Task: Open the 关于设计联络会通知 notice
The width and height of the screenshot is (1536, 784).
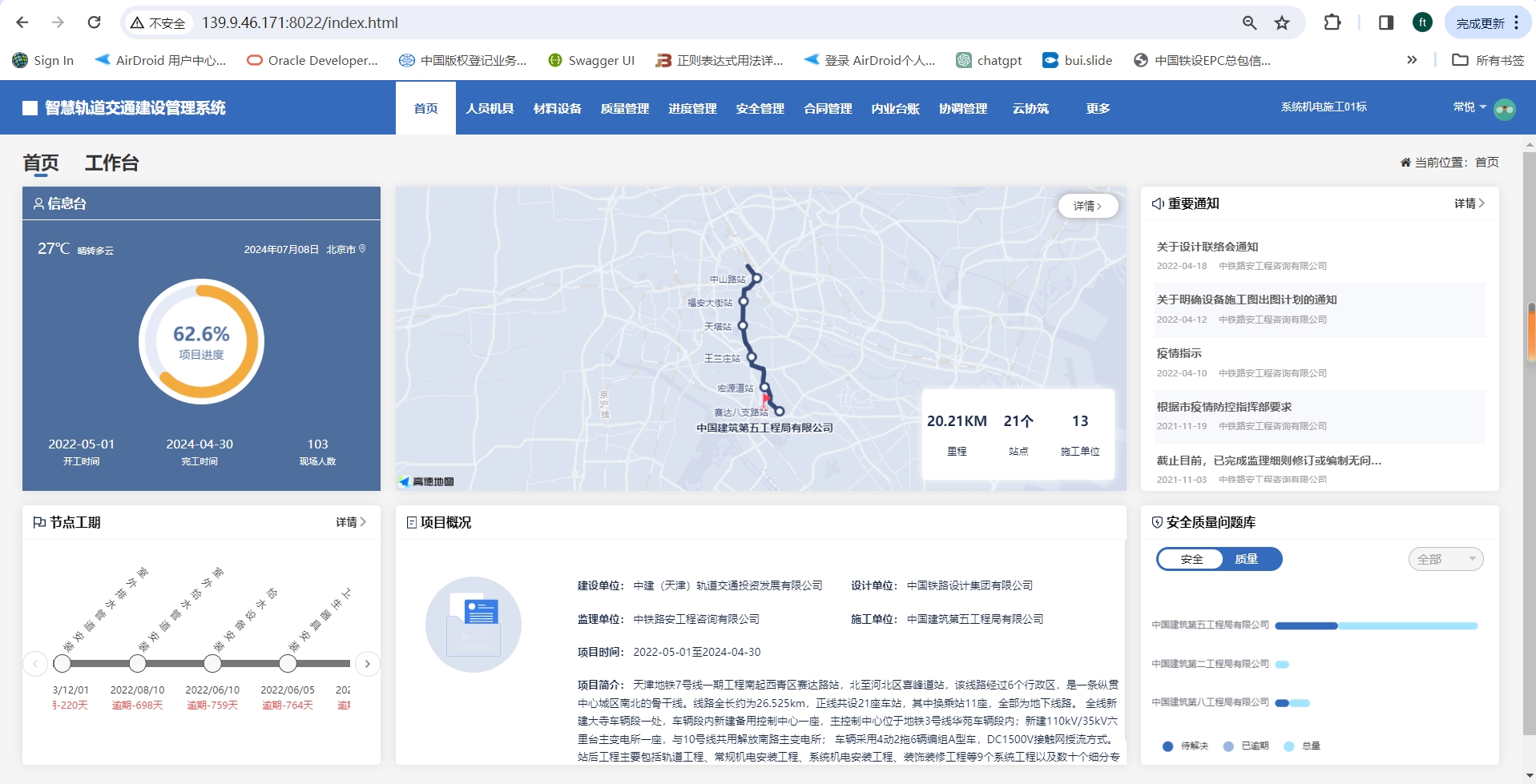Action: (1207, 247)
